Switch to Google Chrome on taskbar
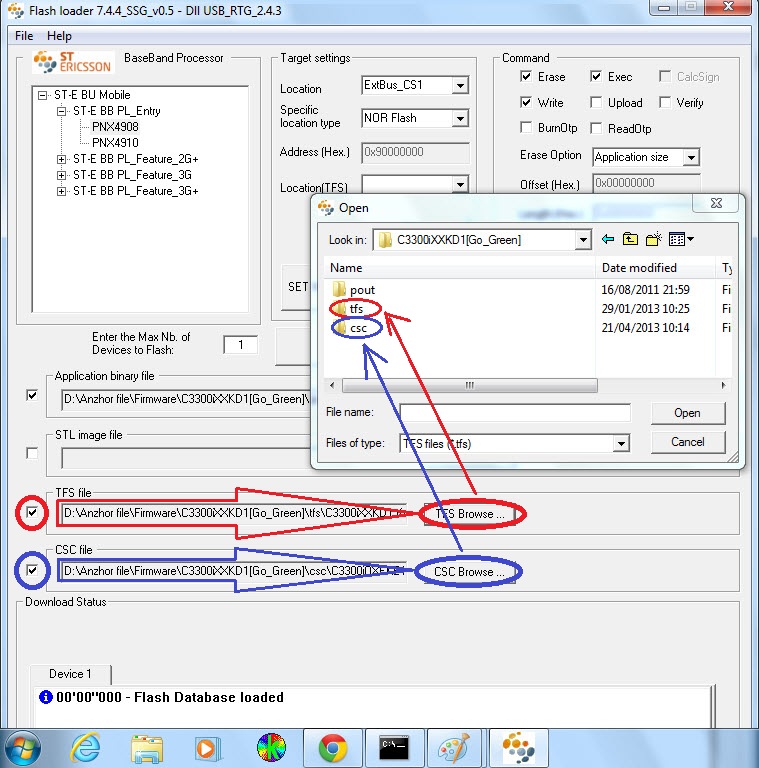The width and height of the screenshot is (759, 768). (x=332, y=748)
